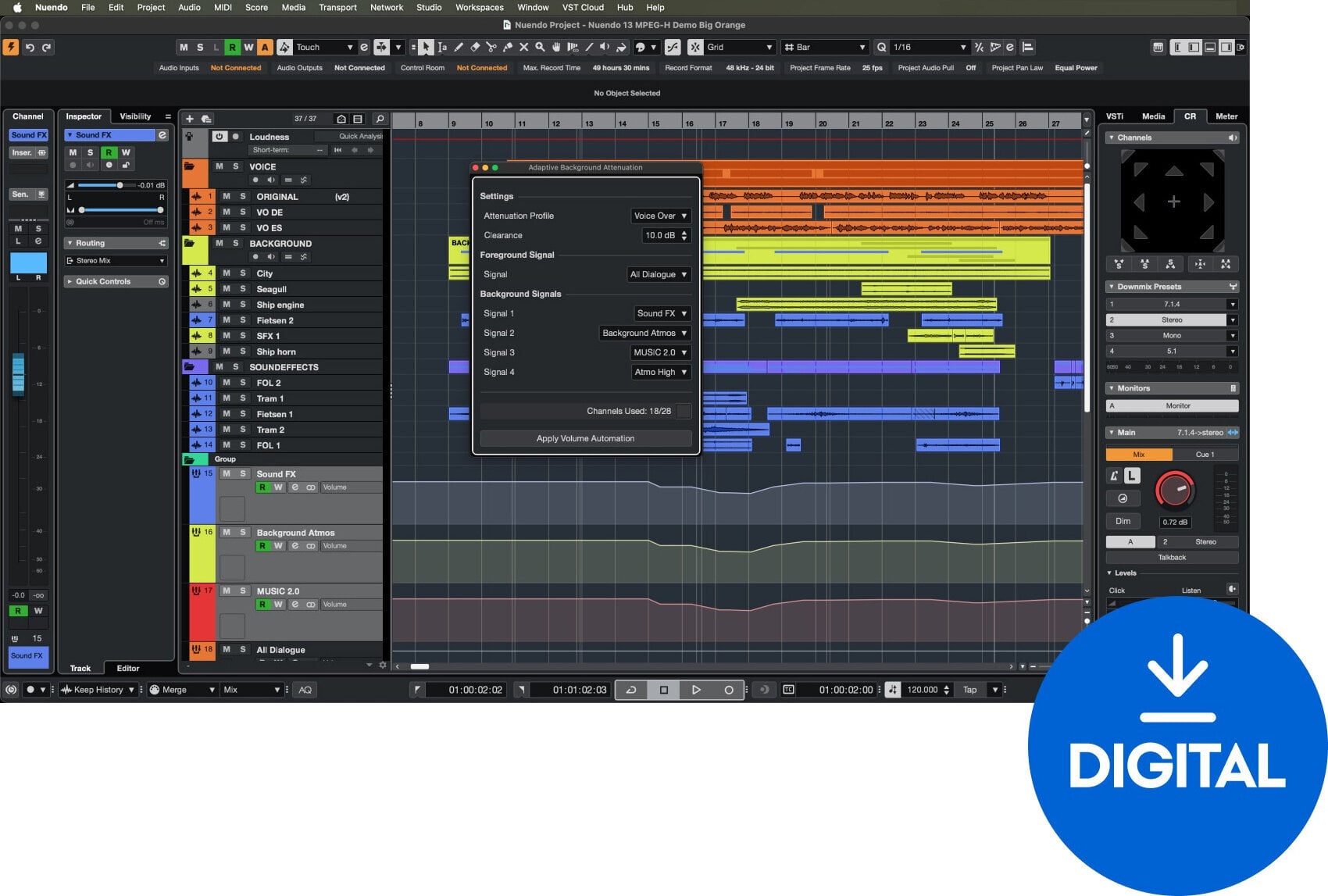Switch to the Visibility tab
This screenshot has height=896, width=1328.
coord(135,116)
